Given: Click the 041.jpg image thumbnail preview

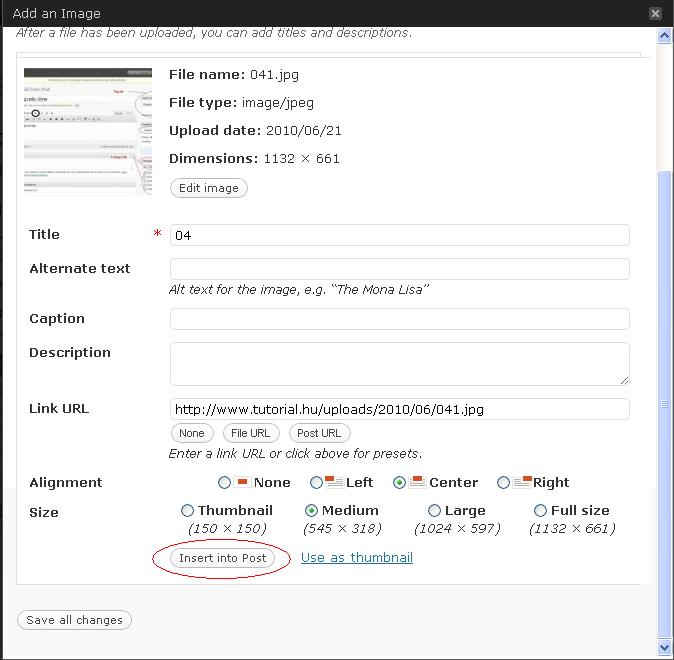Looking at the screenshot, I should pyautogui.click(x=88, y=131).
